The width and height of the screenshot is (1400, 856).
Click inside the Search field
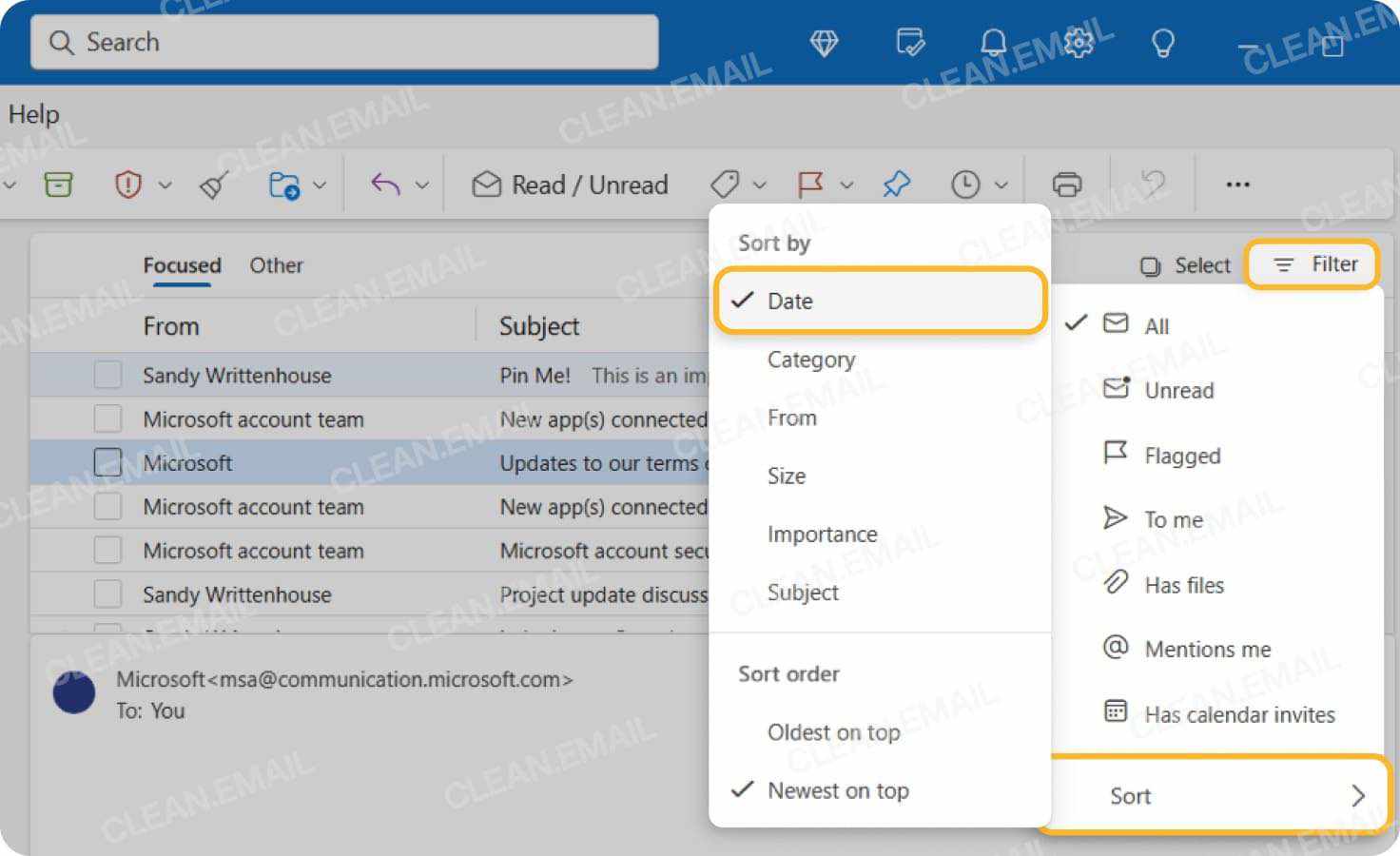point(342,42)
